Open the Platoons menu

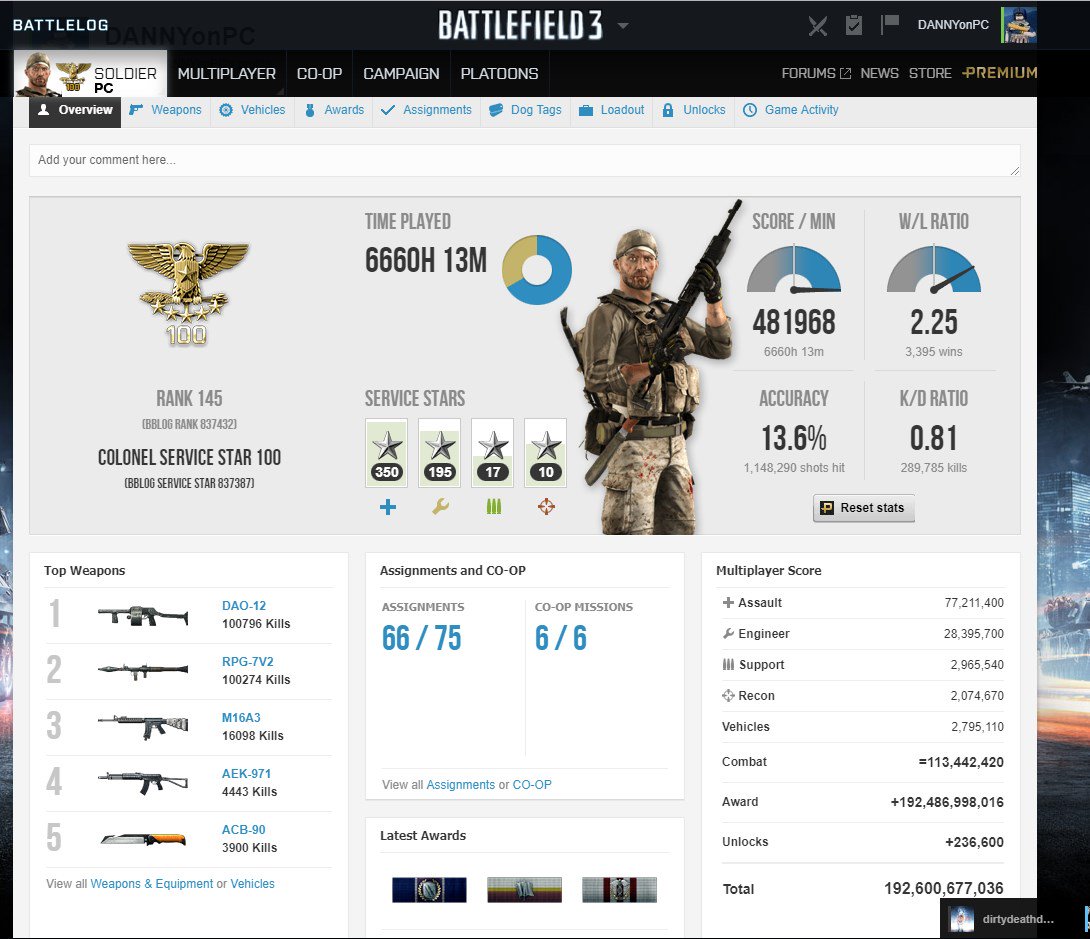coord(499,73)
